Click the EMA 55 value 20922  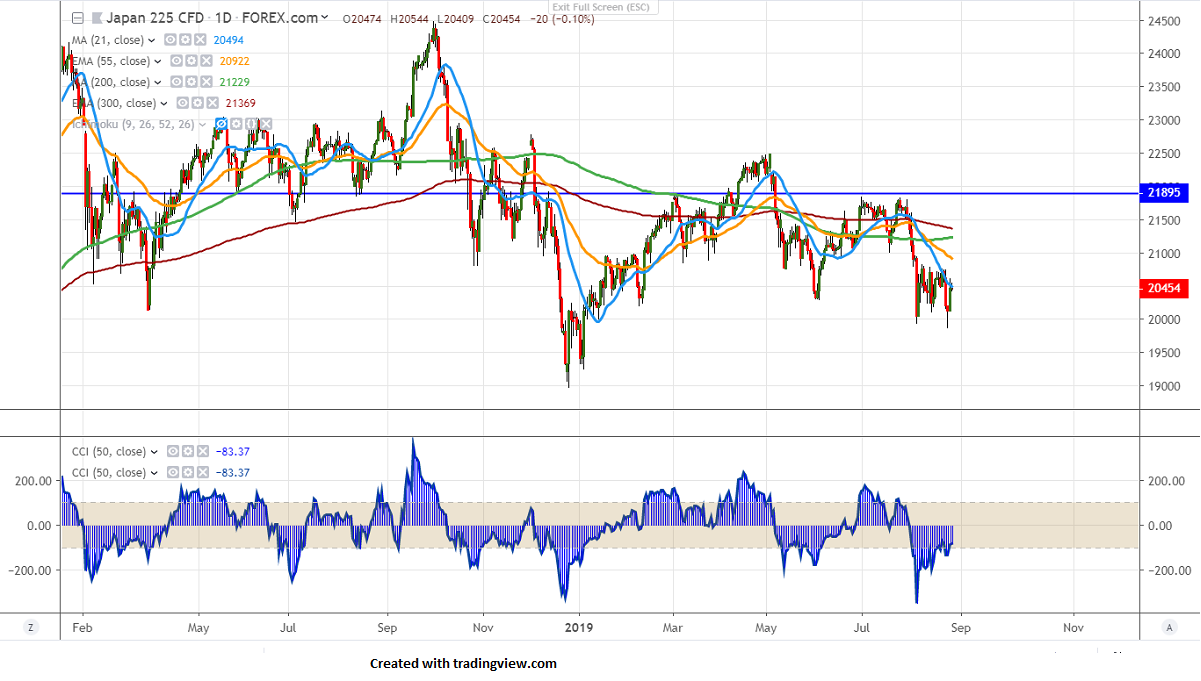234,62
